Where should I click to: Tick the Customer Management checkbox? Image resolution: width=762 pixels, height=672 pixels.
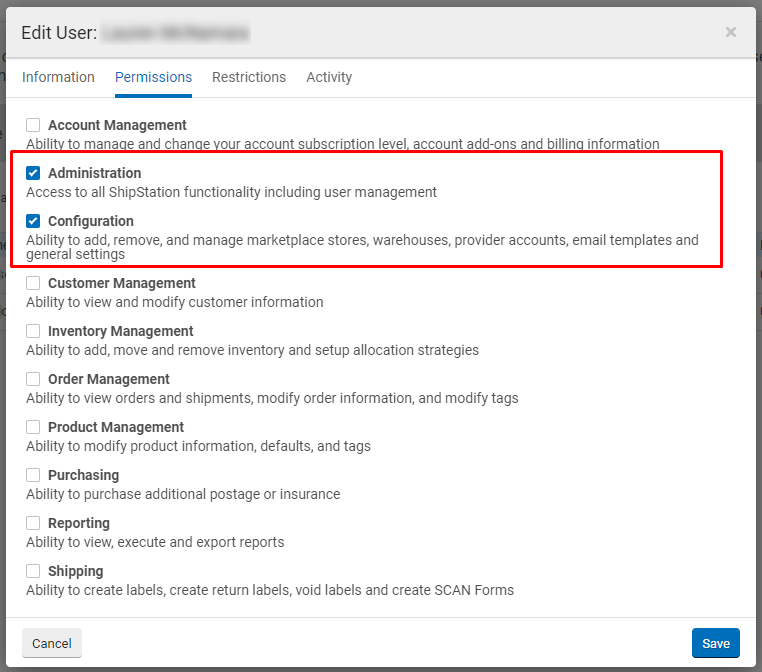[x=33, y=283]
